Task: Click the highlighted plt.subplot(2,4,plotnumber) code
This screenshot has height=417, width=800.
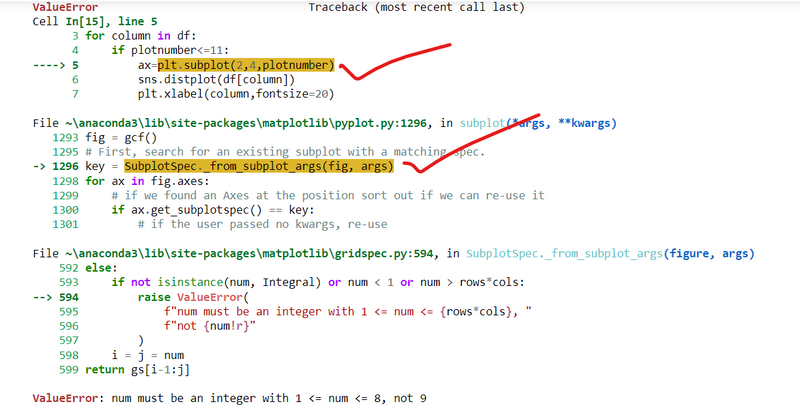Action: [x=245, y=64]
